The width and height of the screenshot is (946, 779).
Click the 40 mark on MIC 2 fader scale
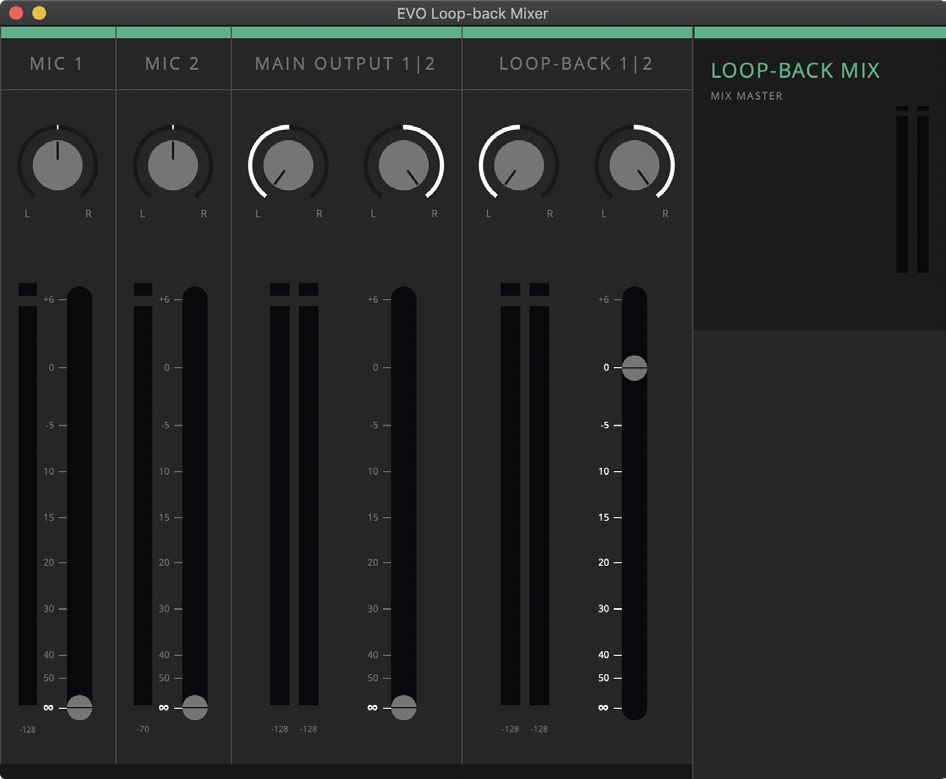[x=164, y=655]
